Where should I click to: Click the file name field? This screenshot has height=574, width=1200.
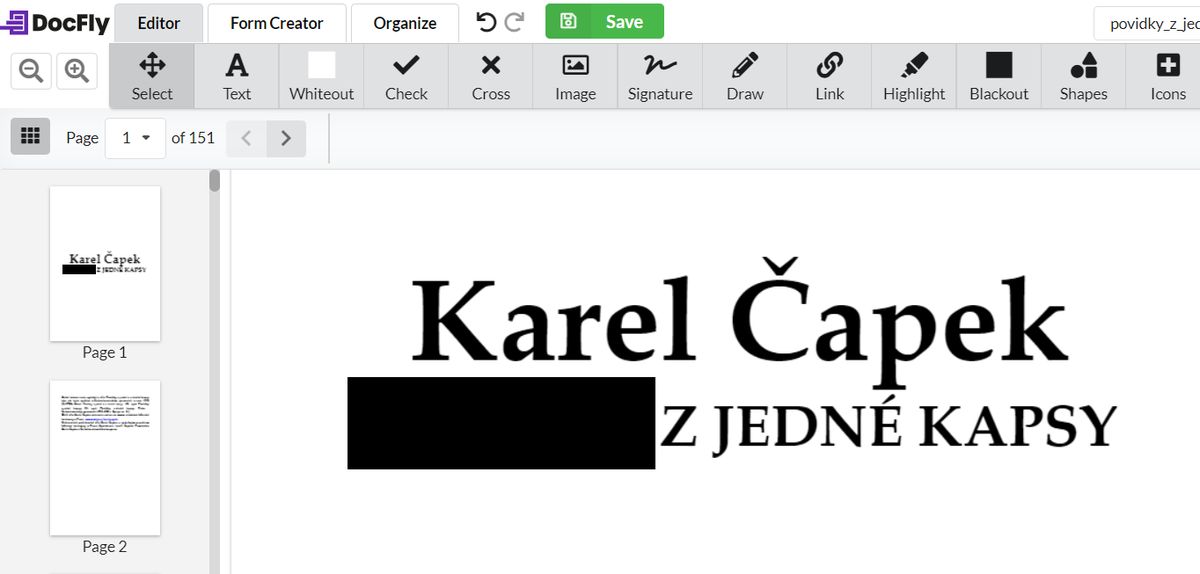[1147, 23]
